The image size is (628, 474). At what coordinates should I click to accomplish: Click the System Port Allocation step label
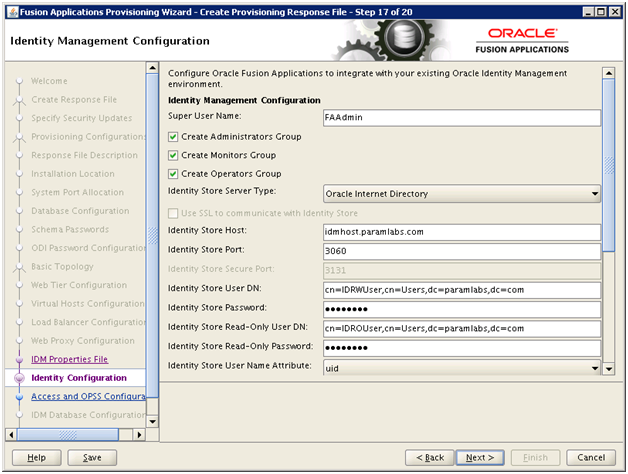(77, 192)
